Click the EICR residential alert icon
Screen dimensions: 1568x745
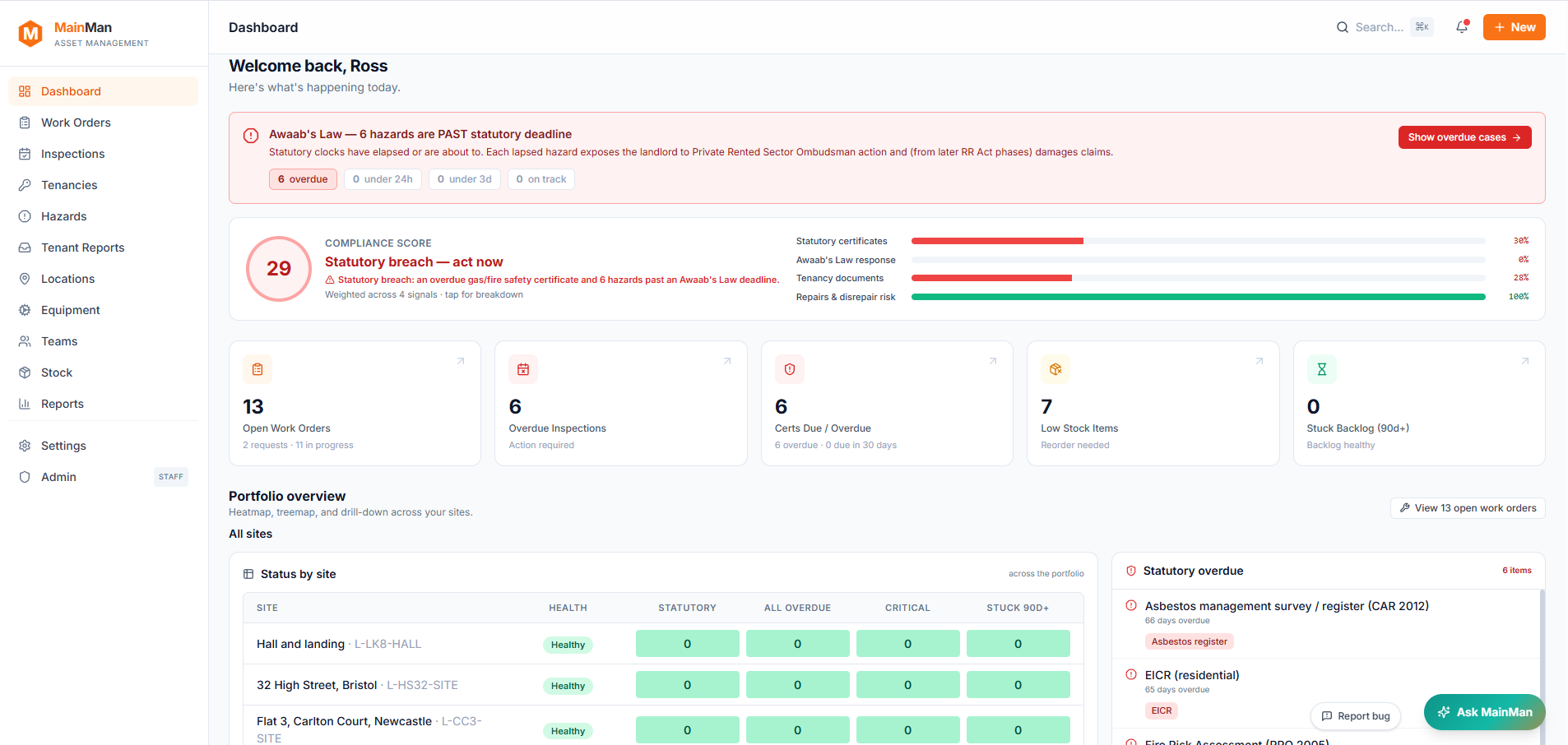[1131, 674]
